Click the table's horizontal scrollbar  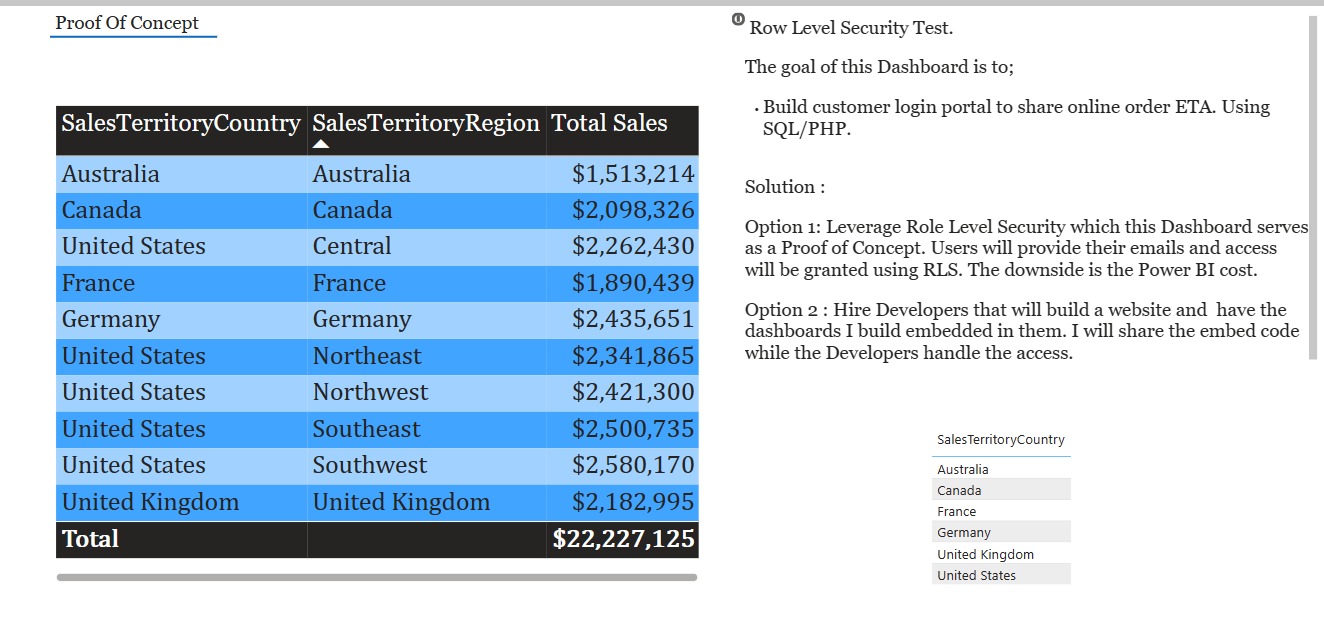tap(377, 577)
